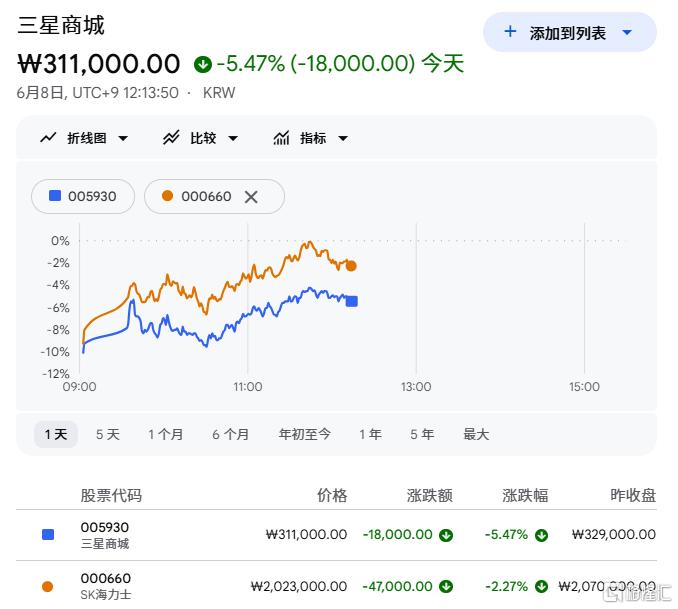Switch to the 最大 time range
Image resolution: width=678 pixels, height=609 pixels.
(x=476, y=434)
